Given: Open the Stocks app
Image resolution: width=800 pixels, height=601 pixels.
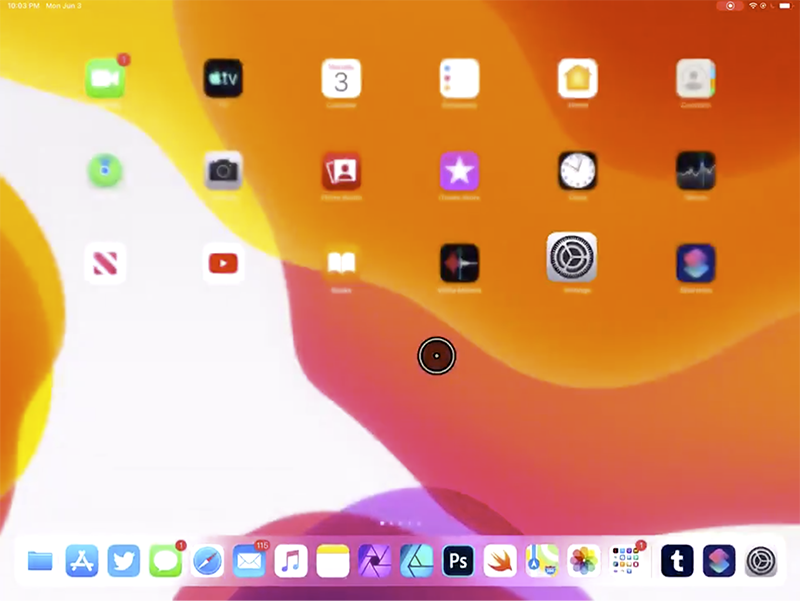Looking at the screenshot, I should click(695, 171).
